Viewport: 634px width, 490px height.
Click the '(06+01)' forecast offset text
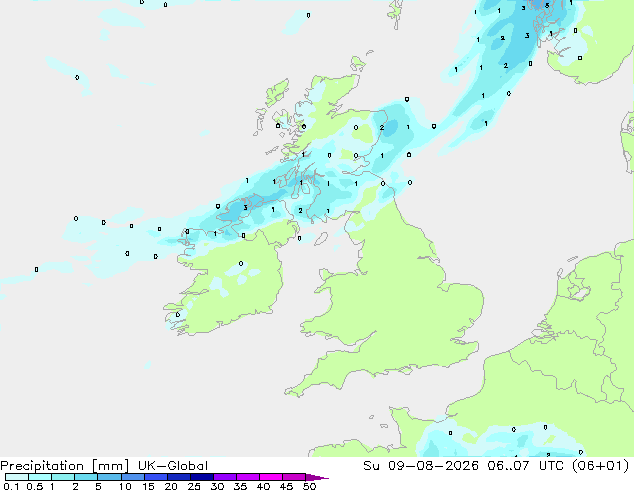601,466
